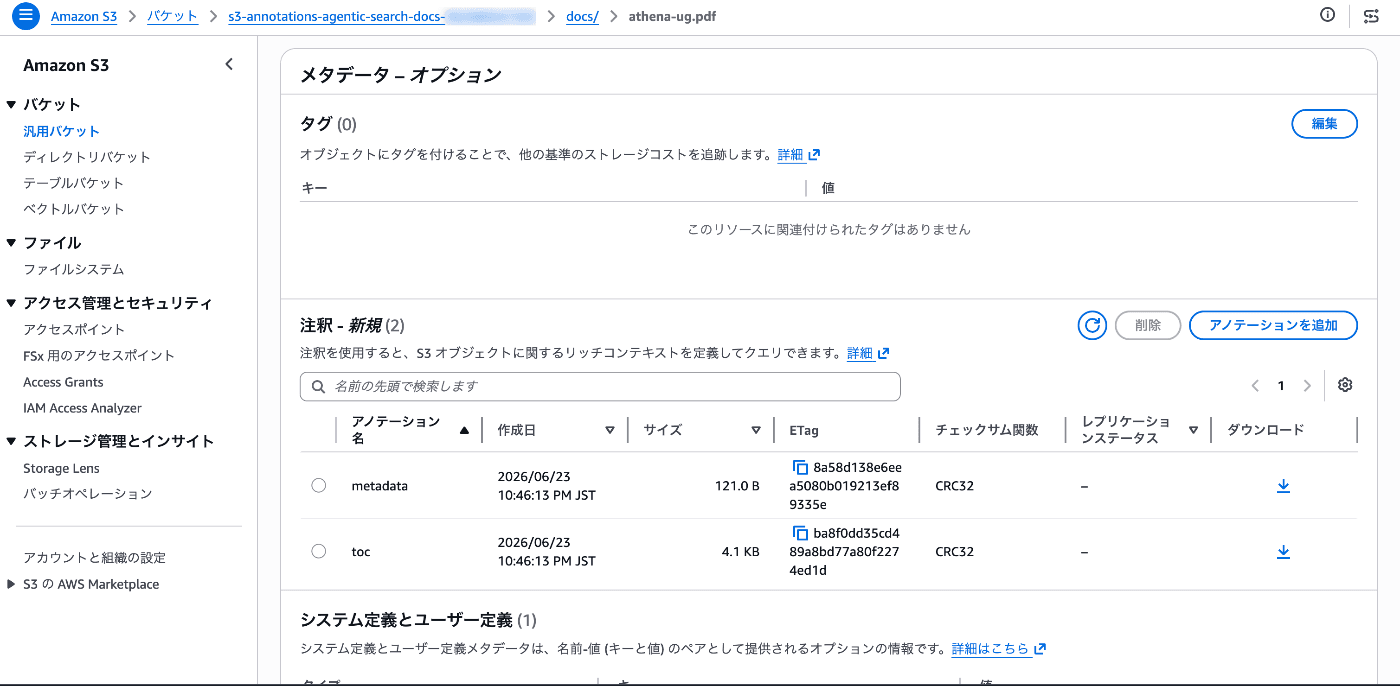Collapse the ストレージ管理とインサイト section
The width and height of the screenshot is (1400, 686).
pyautogui.click(x=12, y=441)
